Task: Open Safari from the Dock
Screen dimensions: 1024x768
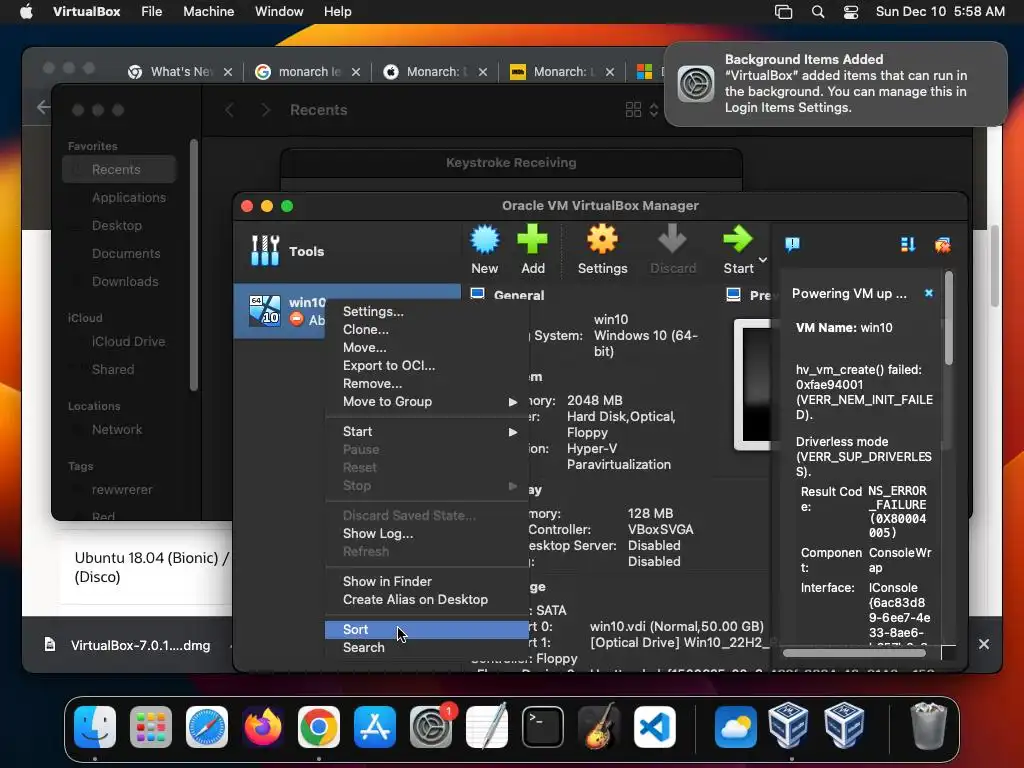Action: [x=207, y=727]
